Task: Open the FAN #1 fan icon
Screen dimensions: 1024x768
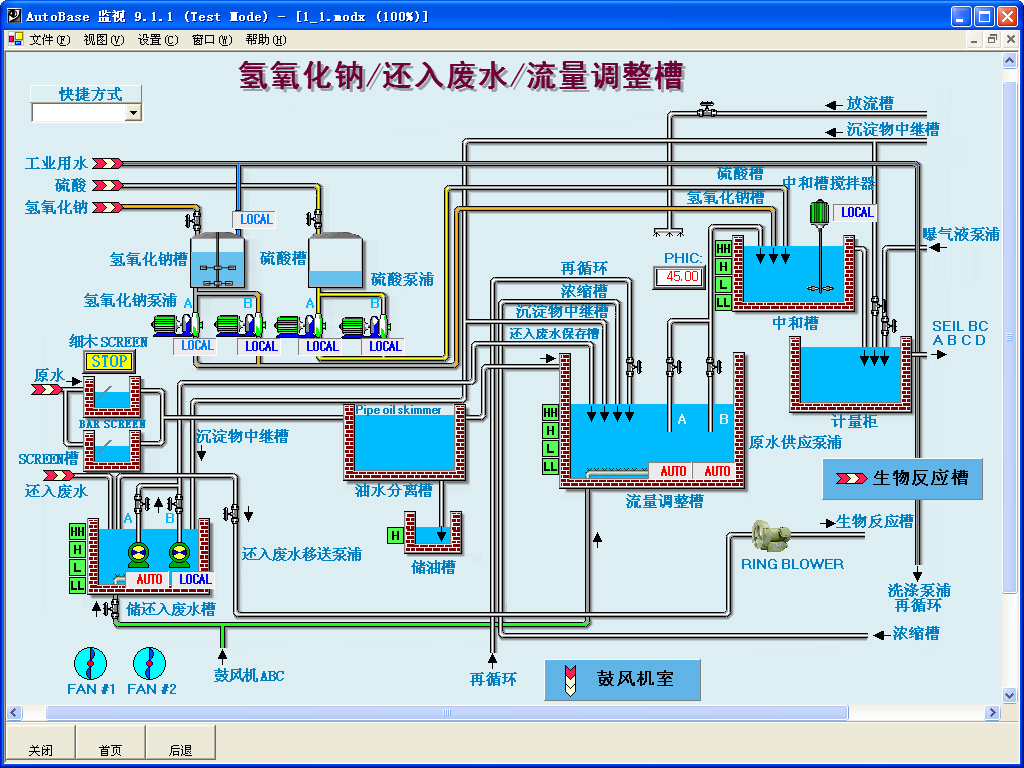Action: (91, 661)
